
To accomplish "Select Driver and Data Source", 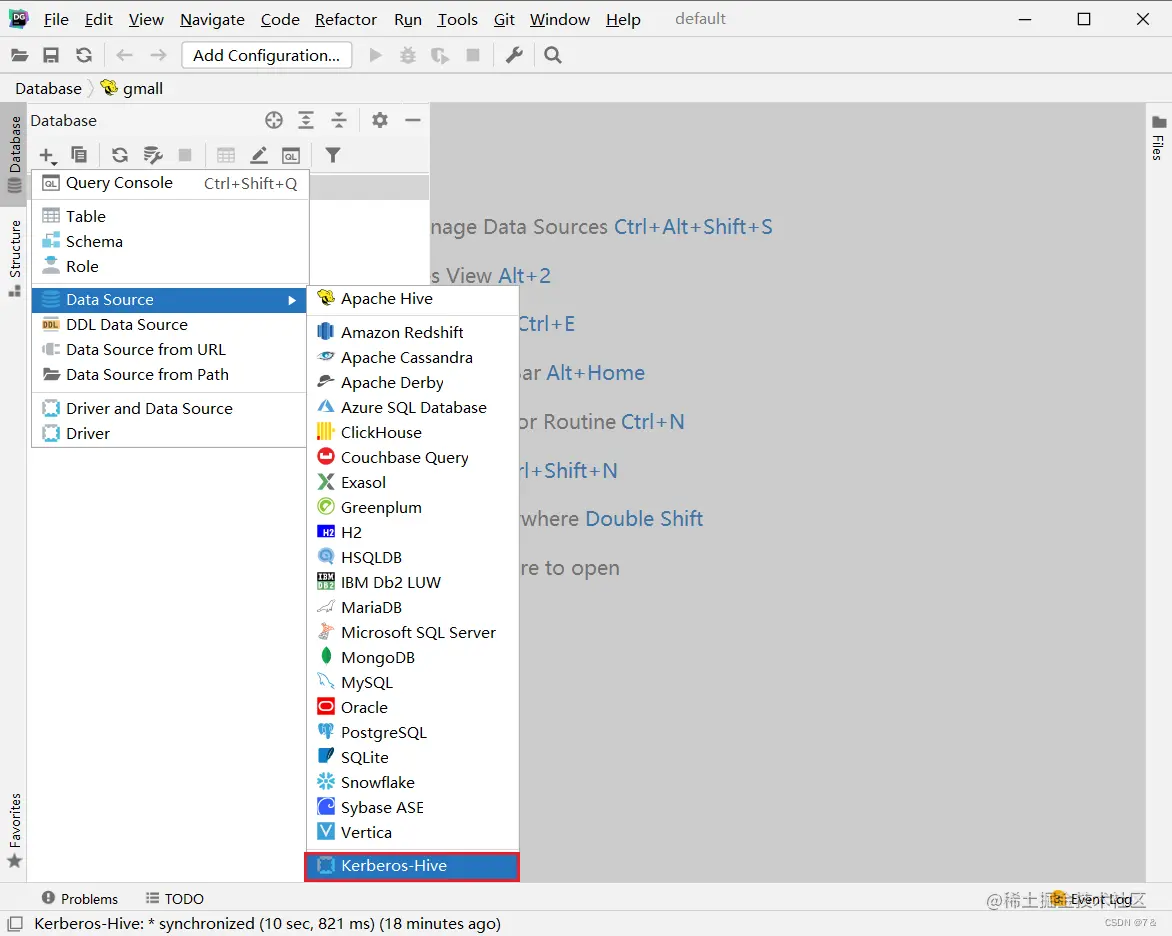I will pyautogui.click(x=170, y=408).
